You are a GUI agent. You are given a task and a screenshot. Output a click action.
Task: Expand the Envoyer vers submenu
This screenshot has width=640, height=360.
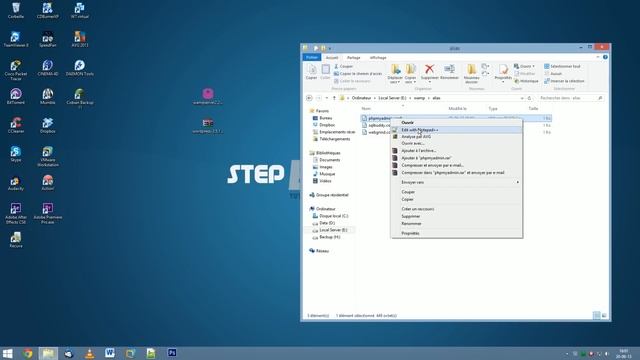(x=456, y=182)
